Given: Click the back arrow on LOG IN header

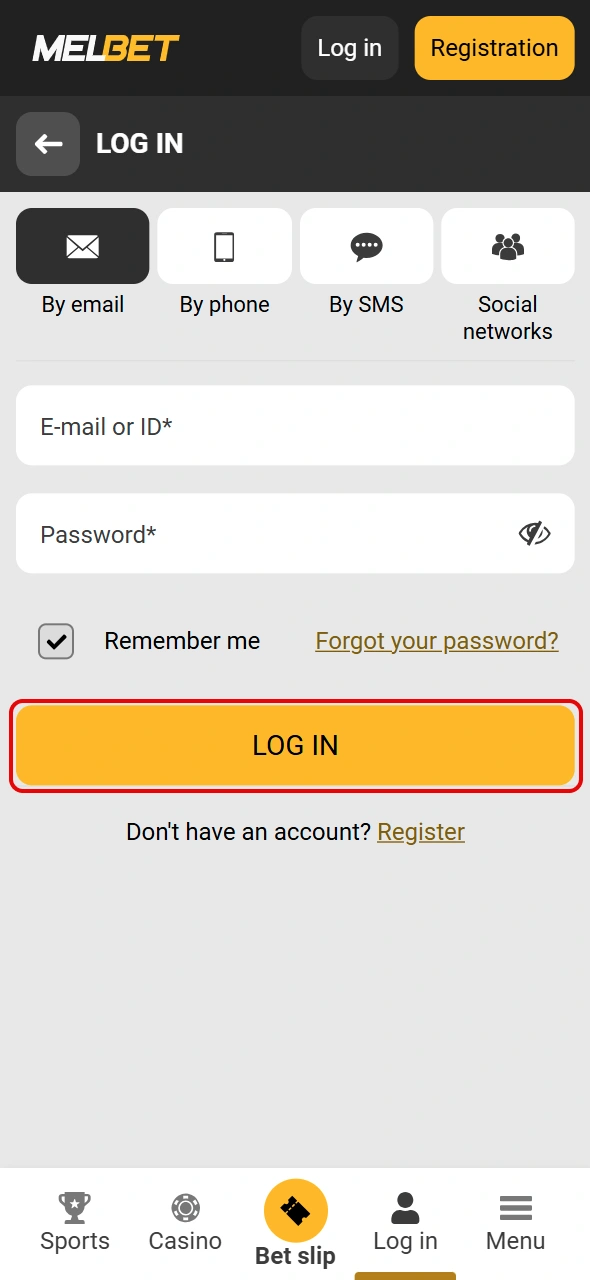Looking at the screenshot, I should [47, 144].
